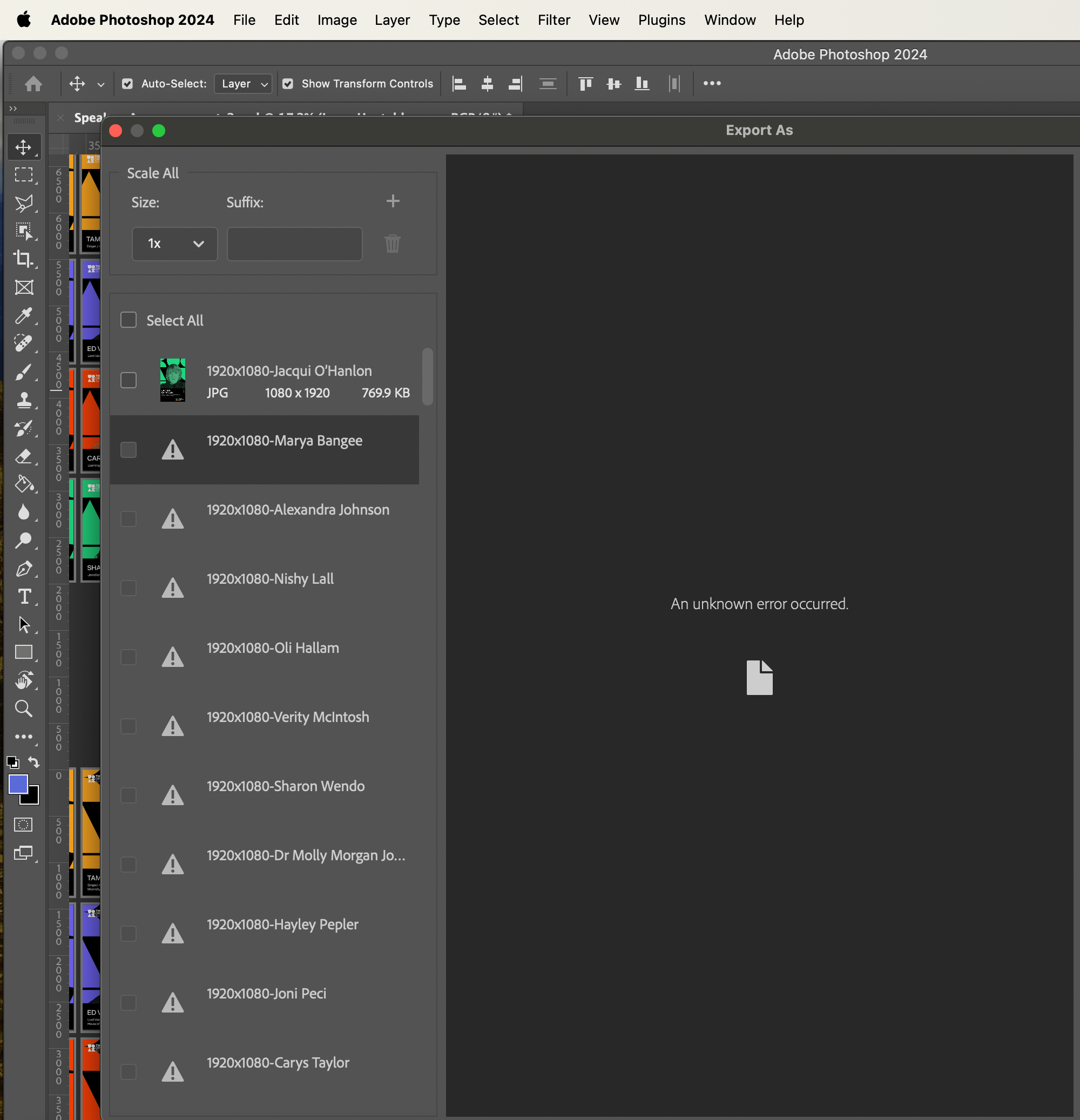Open the Auto-Select Layer dropdown
1080x1120 pixels.
242,83
